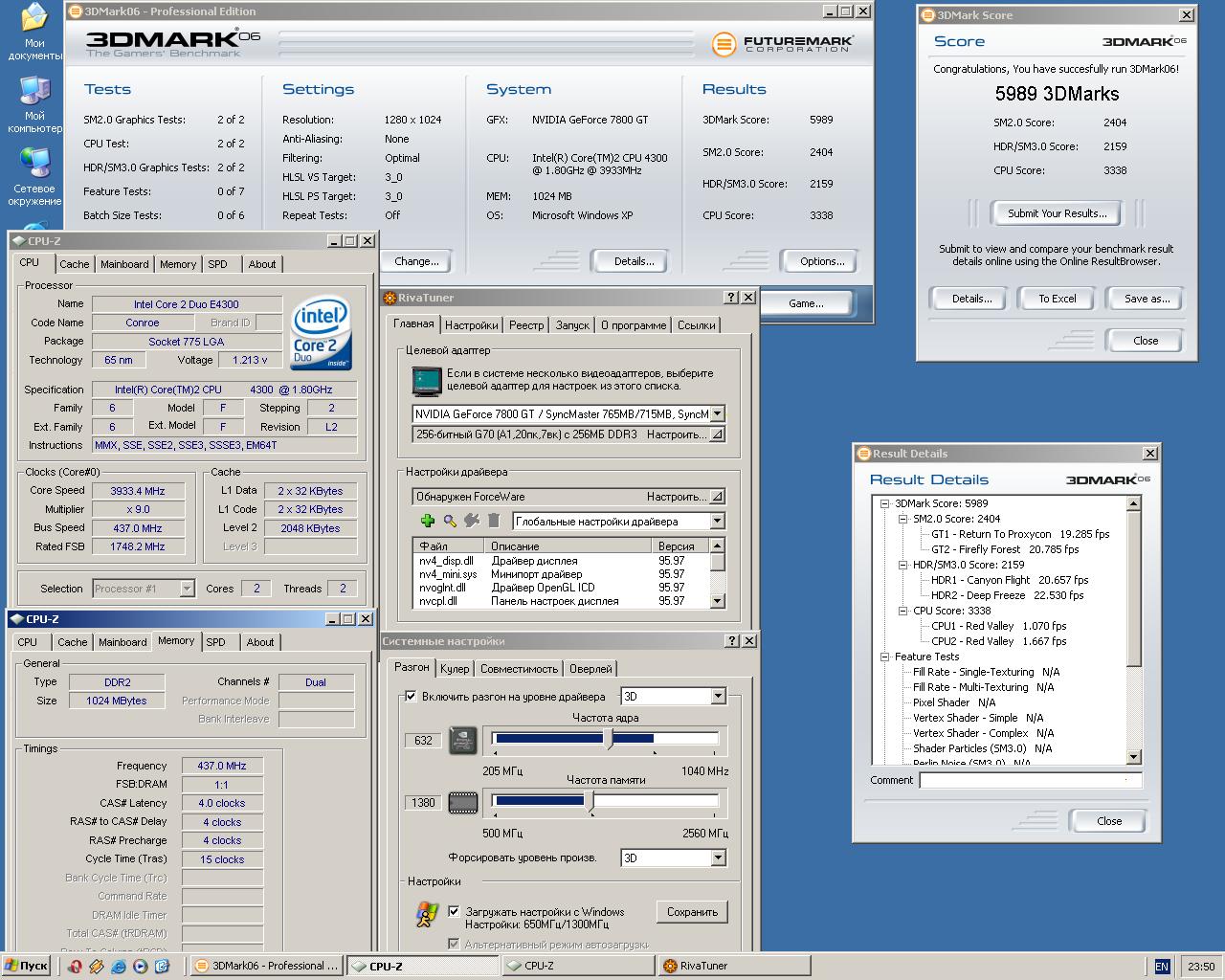Open the Настройки tab in RivaTuner

[471, 325]
